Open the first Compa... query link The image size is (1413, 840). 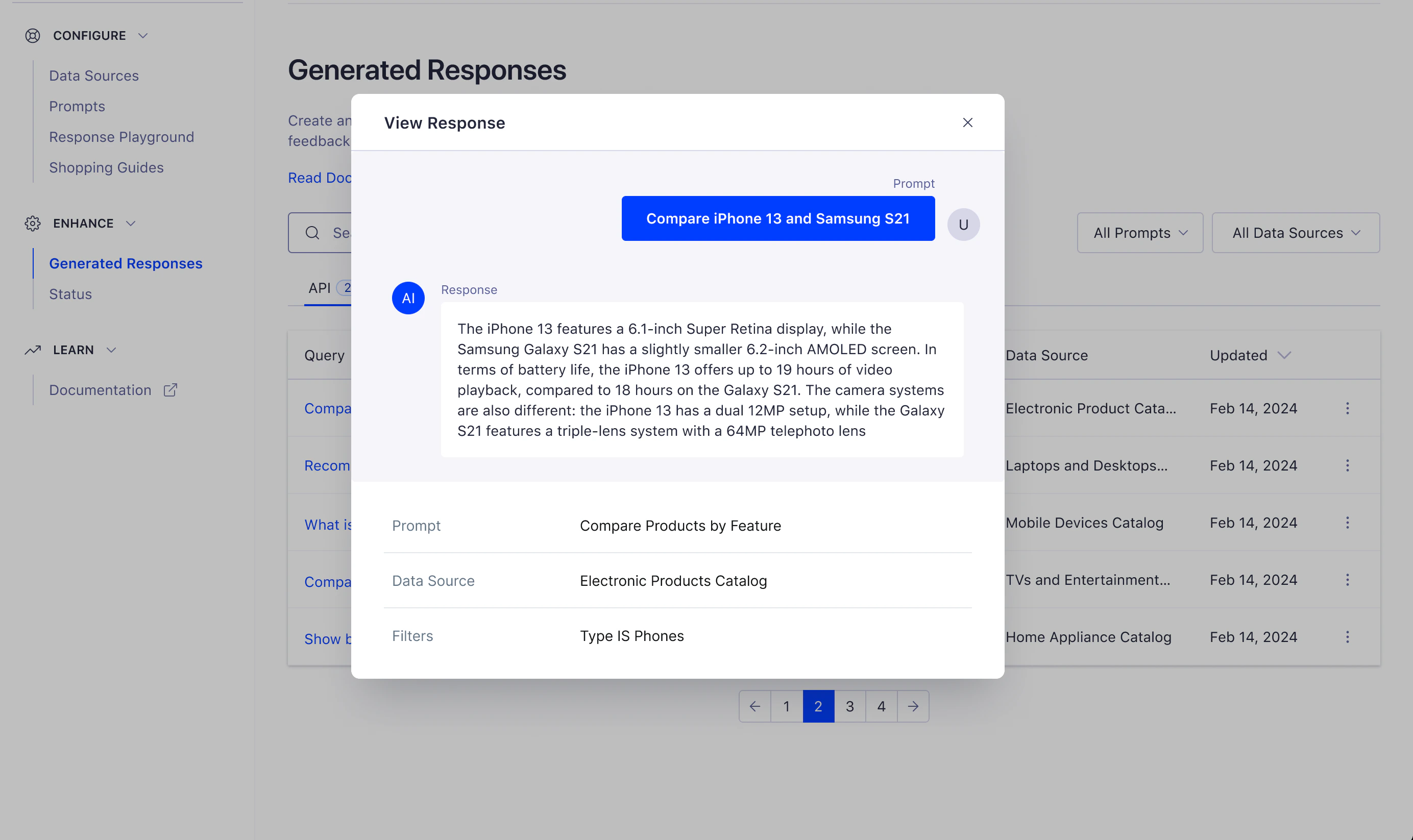(x=328, y=408)
